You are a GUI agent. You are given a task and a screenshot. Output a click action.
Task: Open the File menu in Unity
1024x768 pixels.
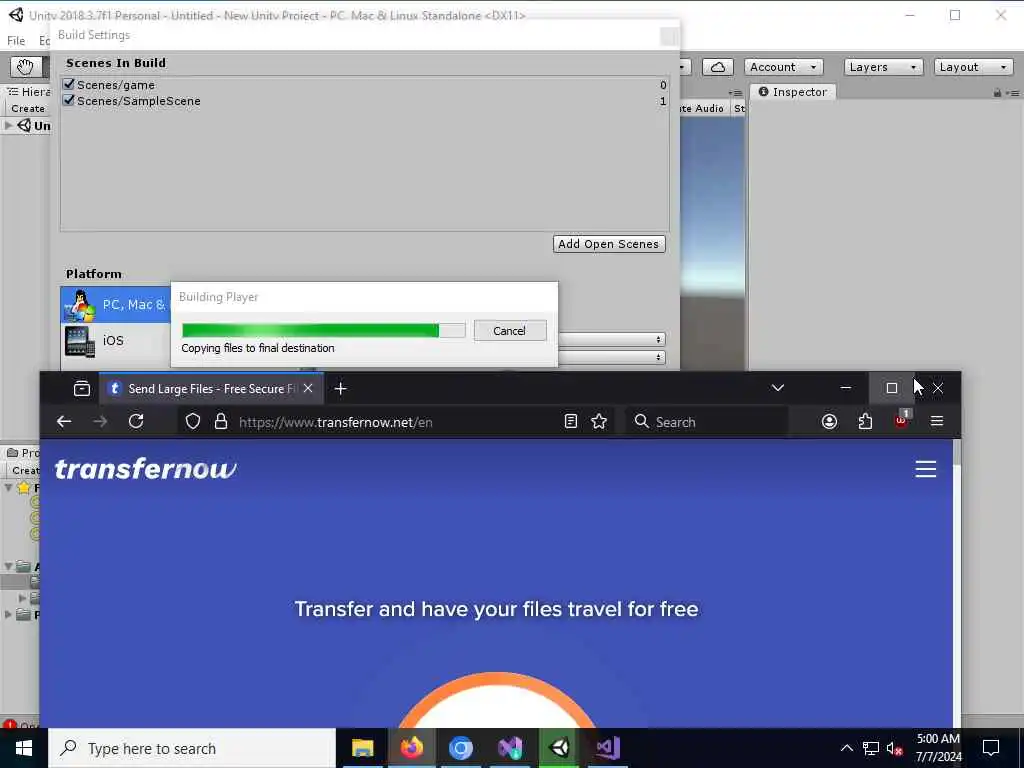point(16,40)
